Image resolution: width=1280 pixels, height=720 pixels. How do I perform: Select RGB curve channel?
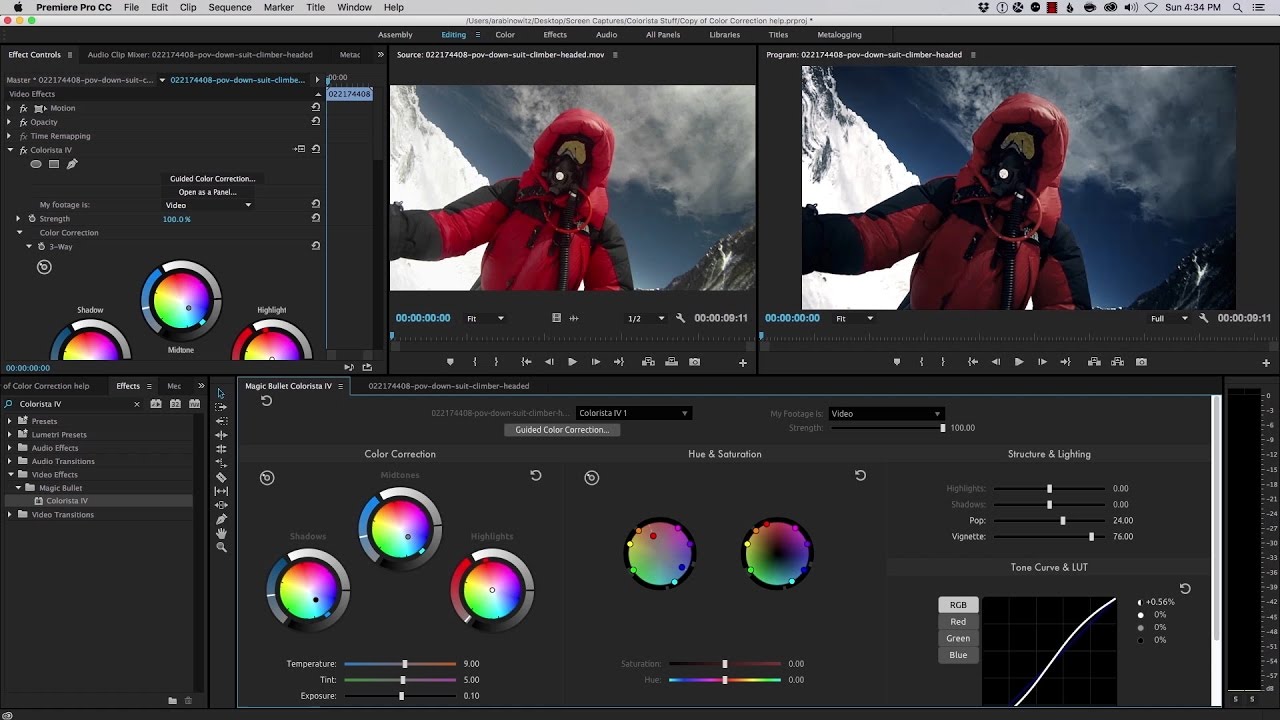[x=958, y=605]
